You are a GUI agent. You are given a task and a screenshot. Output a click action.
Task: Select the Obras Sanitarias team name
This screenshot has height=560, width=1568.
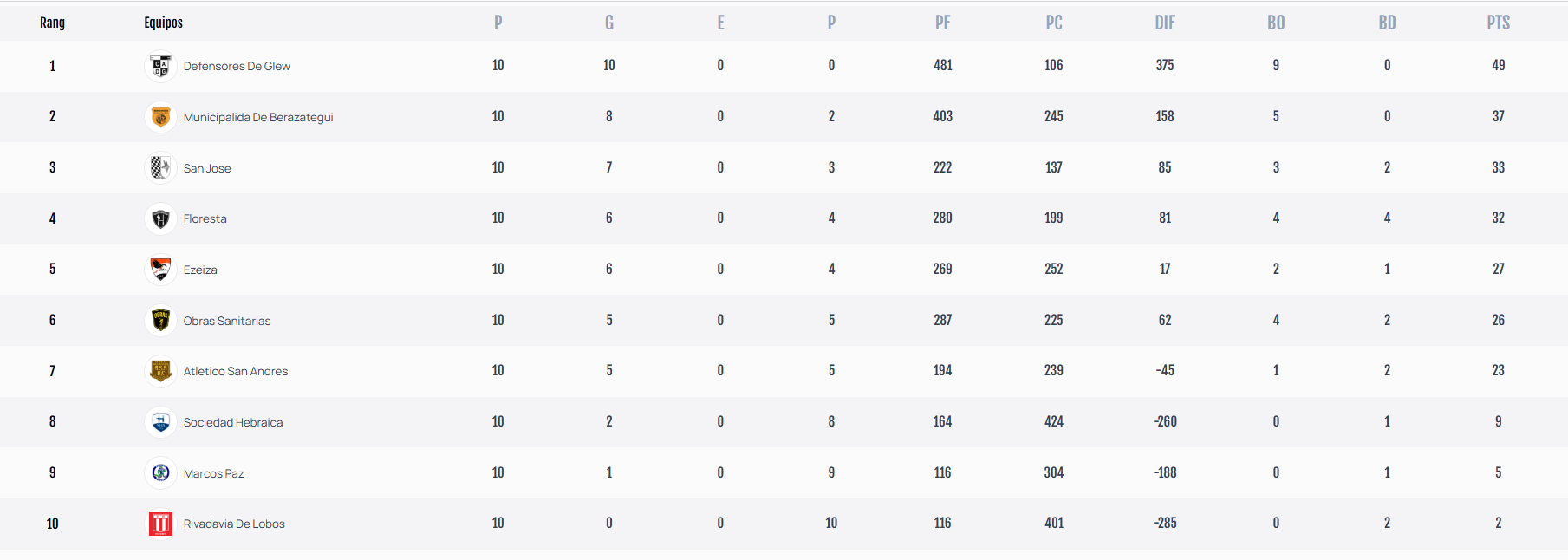pyautogui.click(x=227, y=321)
